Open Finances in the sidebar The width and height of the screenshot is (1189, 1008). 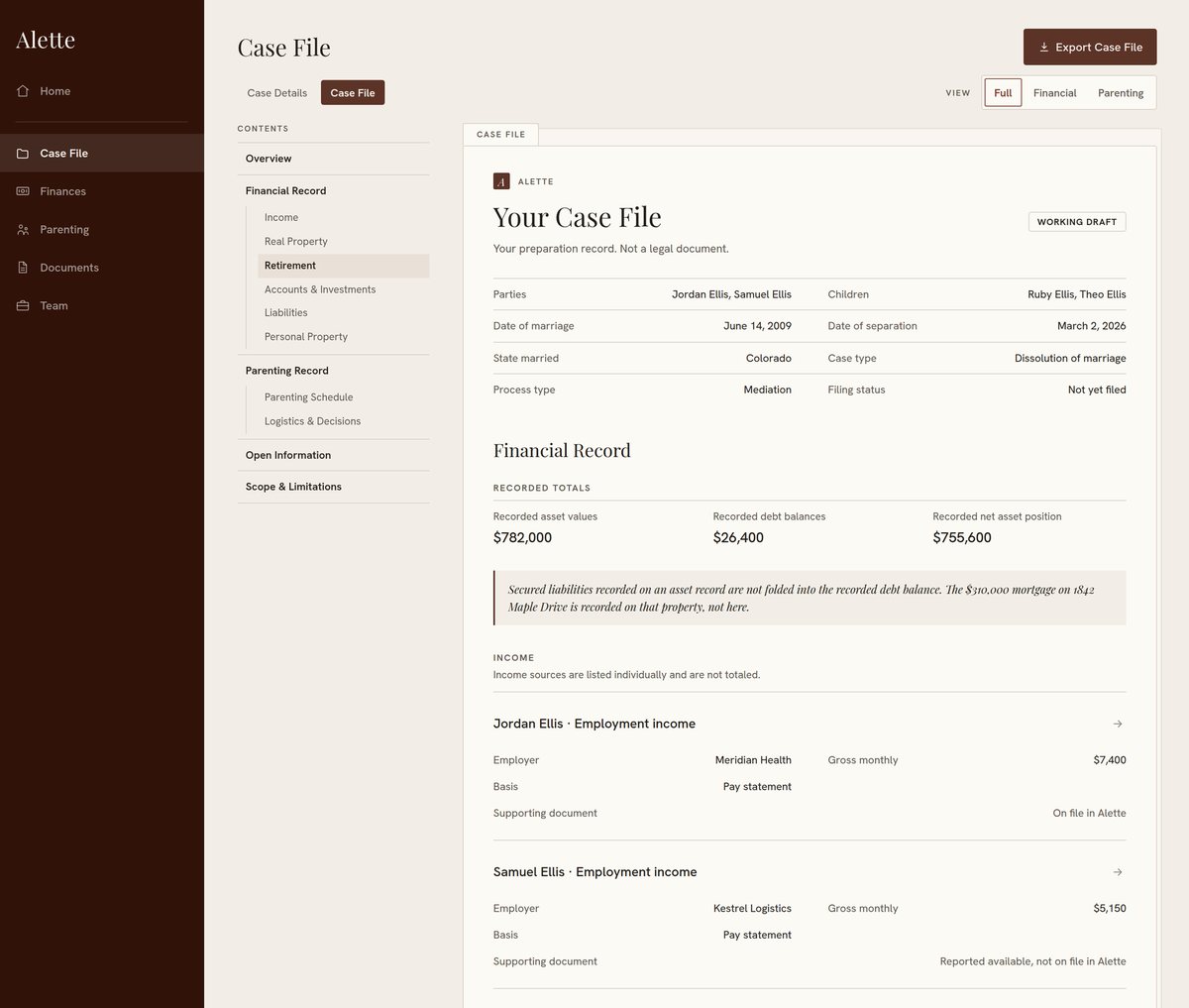[102, 191]
